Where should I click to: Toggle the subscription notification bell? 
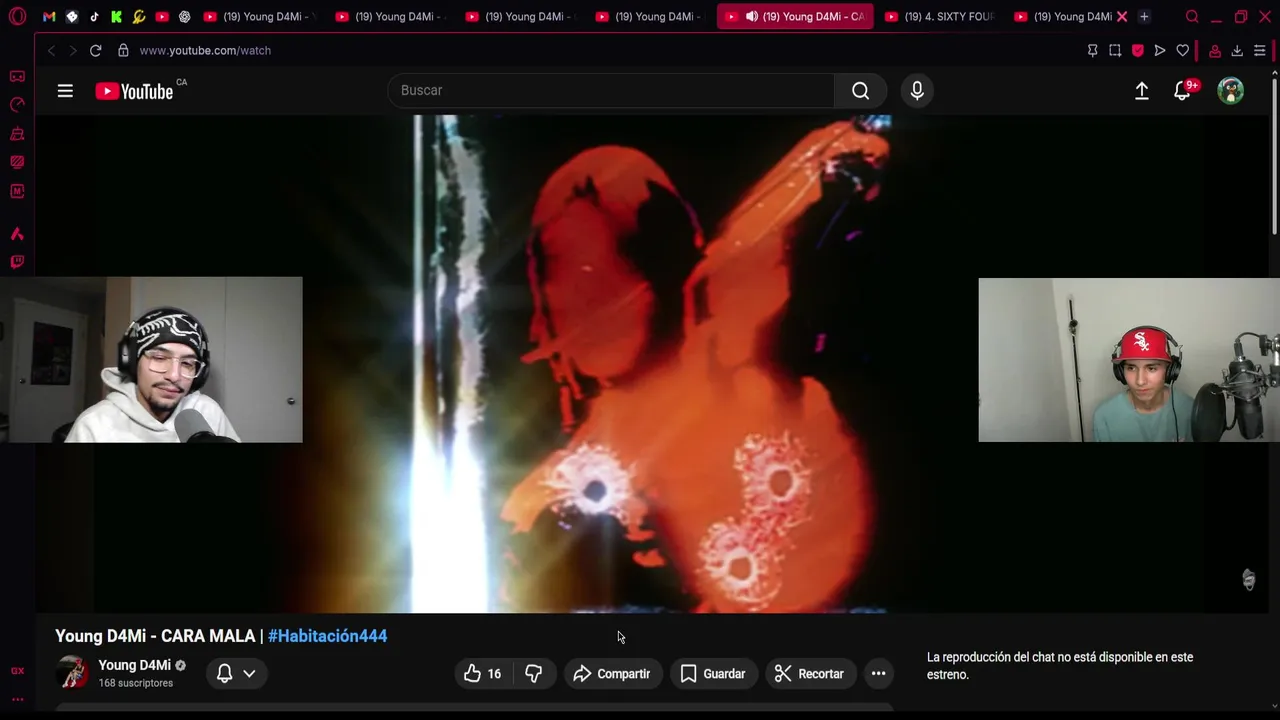click(x=224, y=673)
